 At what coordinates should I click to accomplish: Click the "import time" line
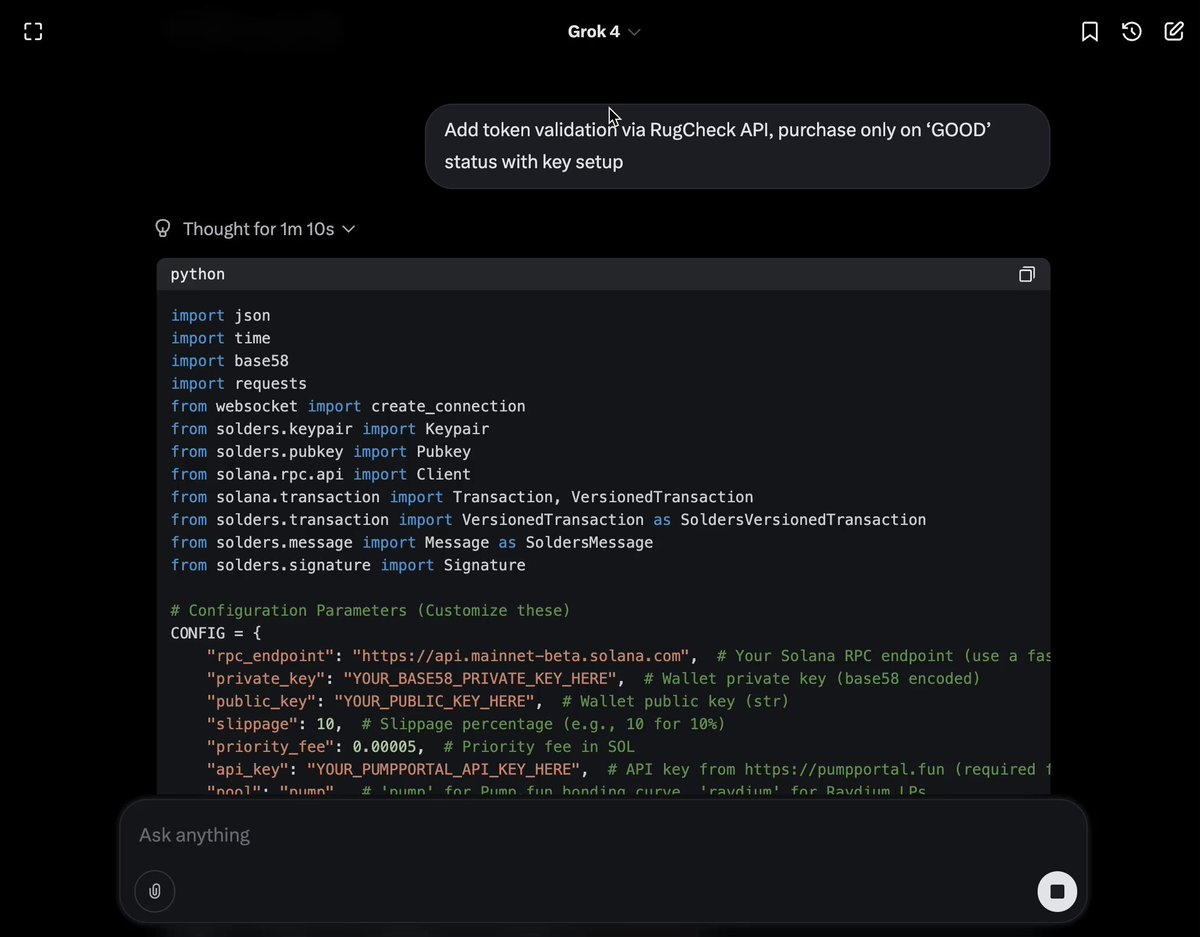221,338
